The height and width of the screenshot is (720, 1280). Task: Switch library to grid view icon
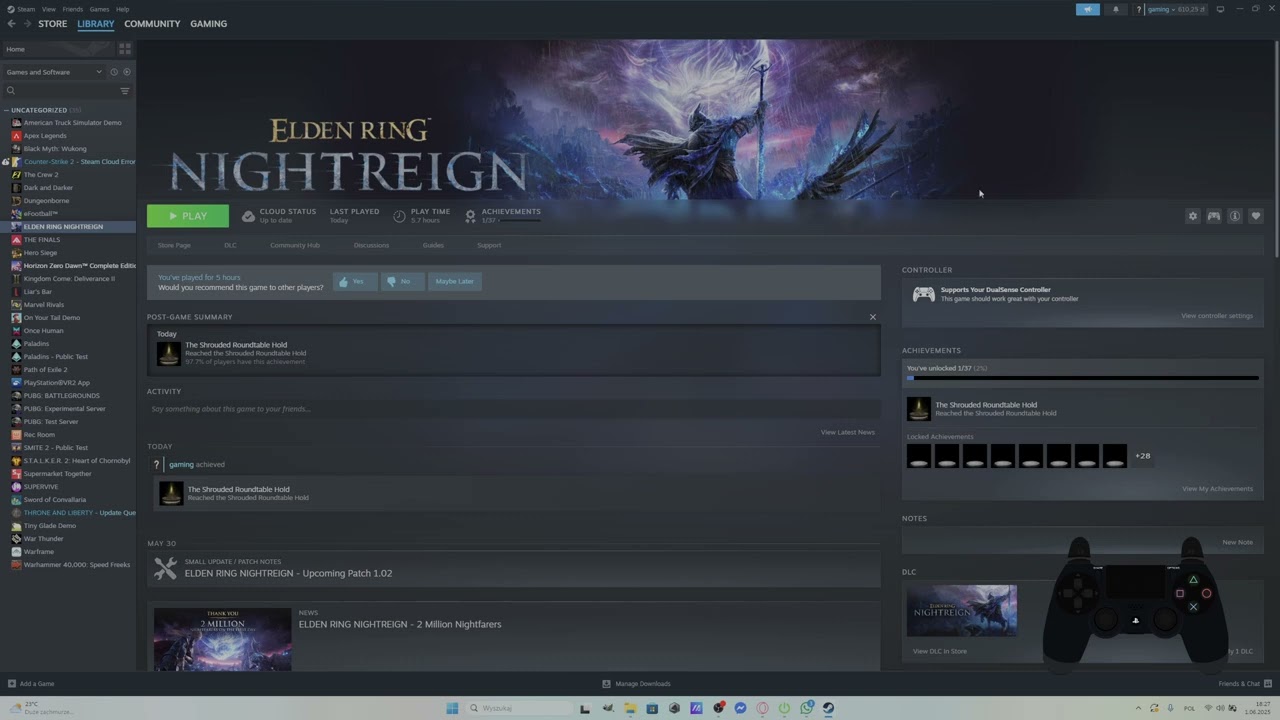point(125,48)
